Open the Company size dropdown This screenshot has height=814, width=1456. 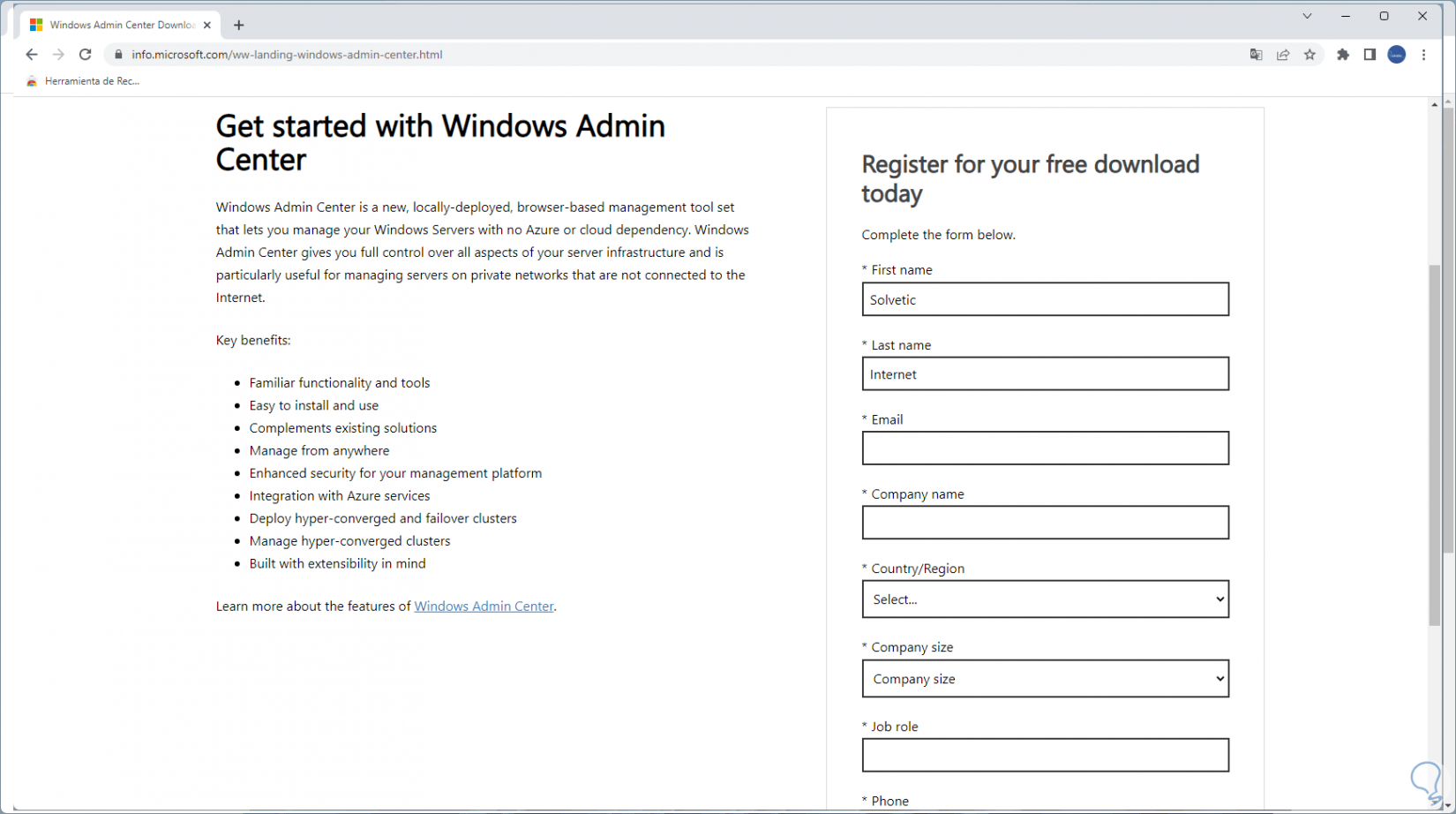pyautogui.click(x=1045, y=679)
